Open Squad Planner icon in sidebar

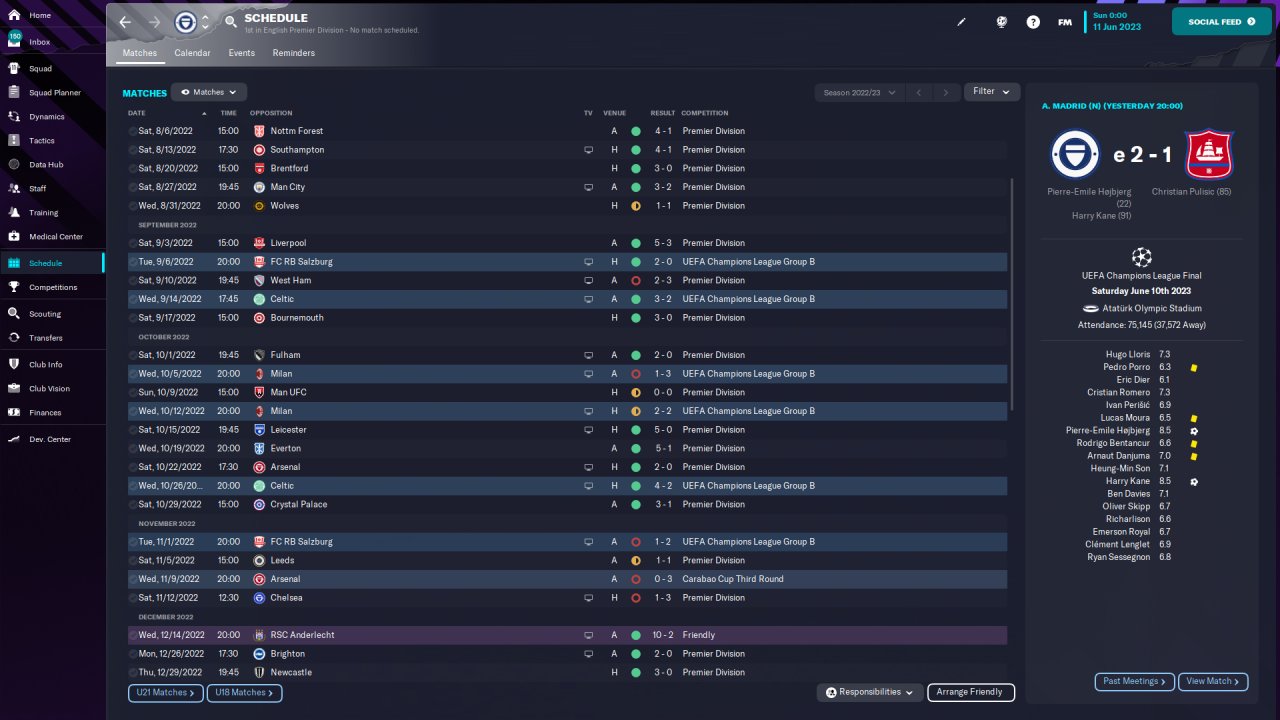[x=14, y=93]
